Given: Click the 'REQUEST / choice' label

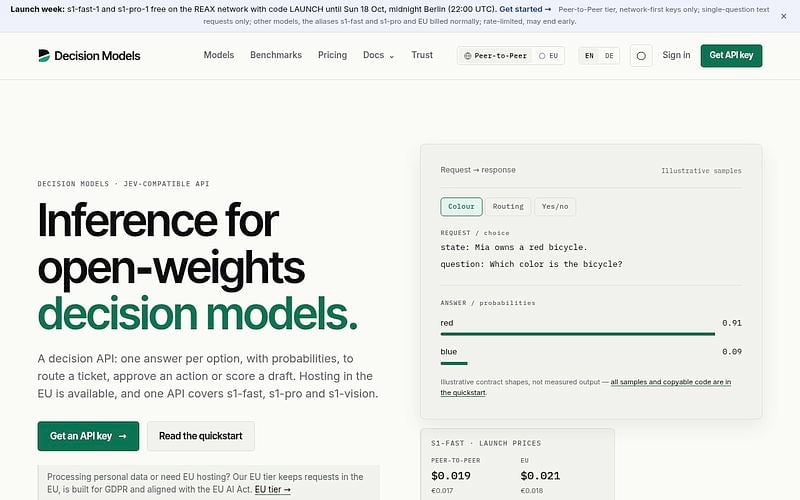Looking at the screenshot, I should (475, 233).
